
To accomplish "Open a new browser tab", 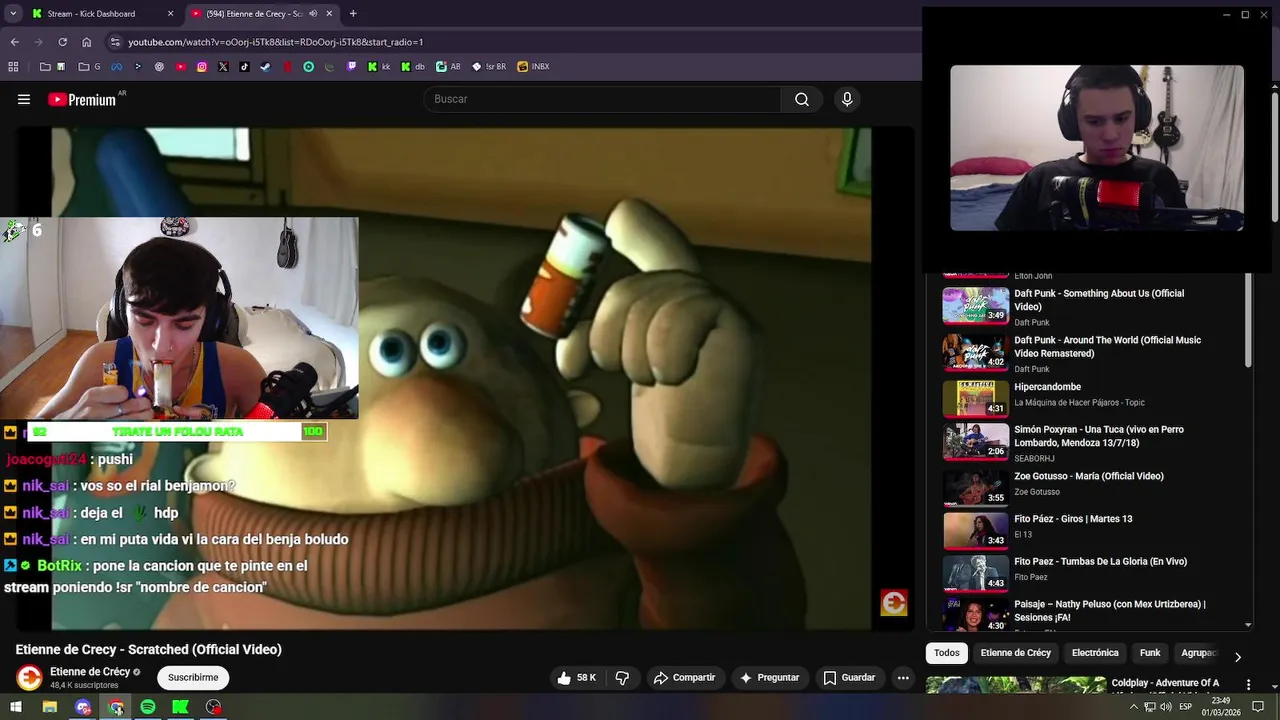I will (353, 14).
